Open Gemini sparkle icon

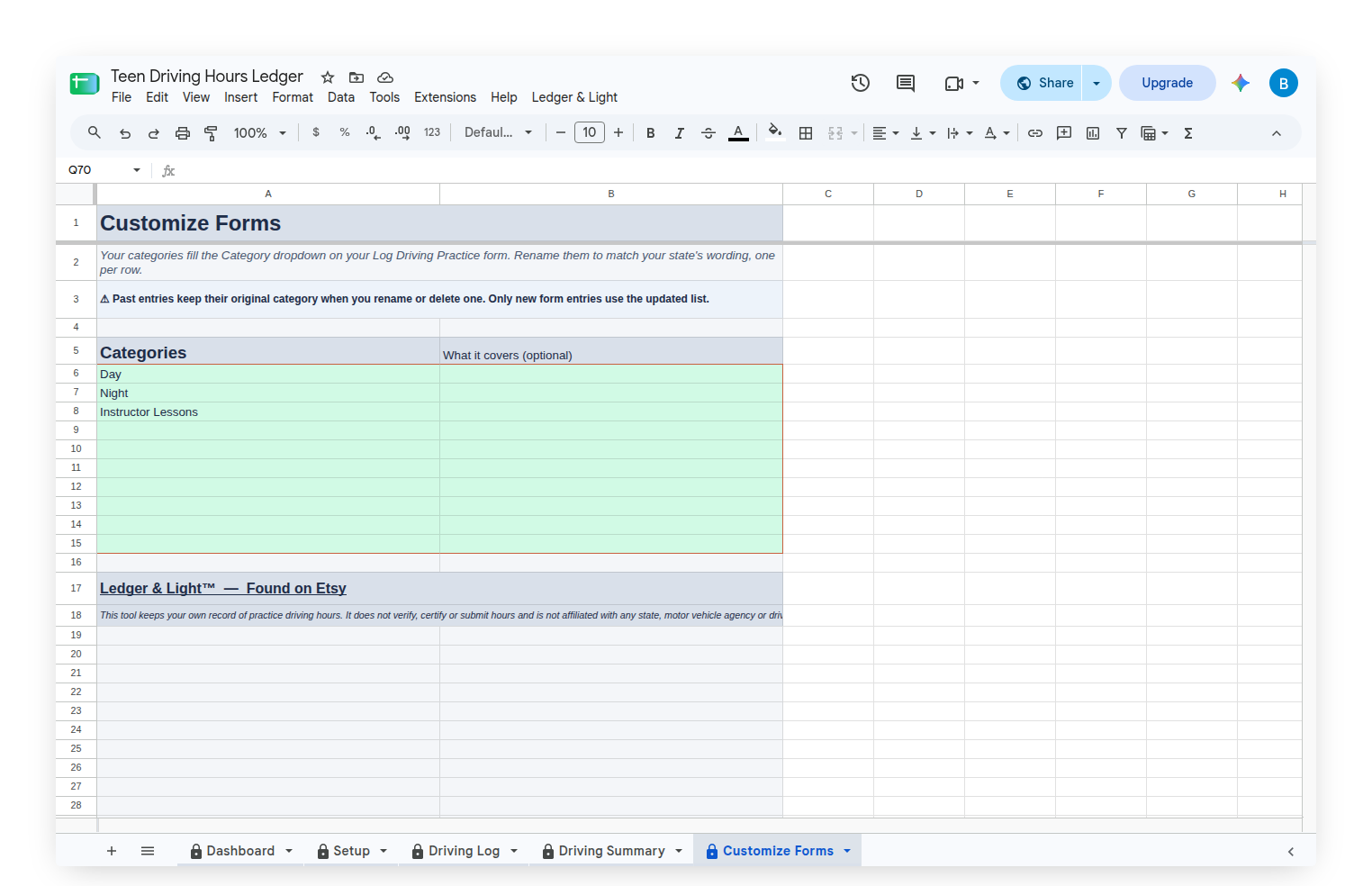coord(1241,83)
